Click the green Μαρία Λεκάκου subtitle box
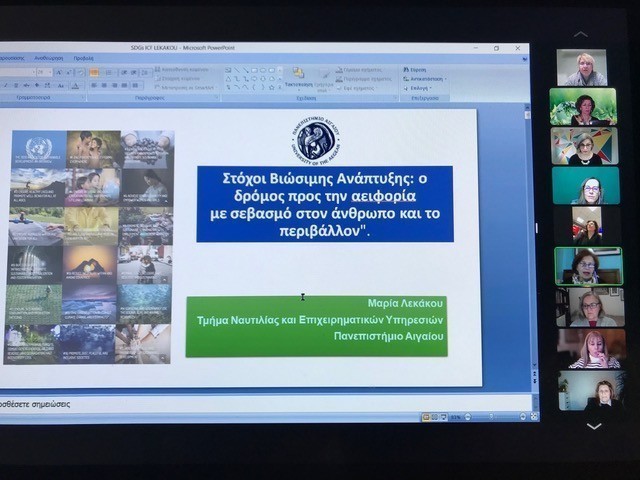Screen dimensions: 640x480 tap(316, 326)
